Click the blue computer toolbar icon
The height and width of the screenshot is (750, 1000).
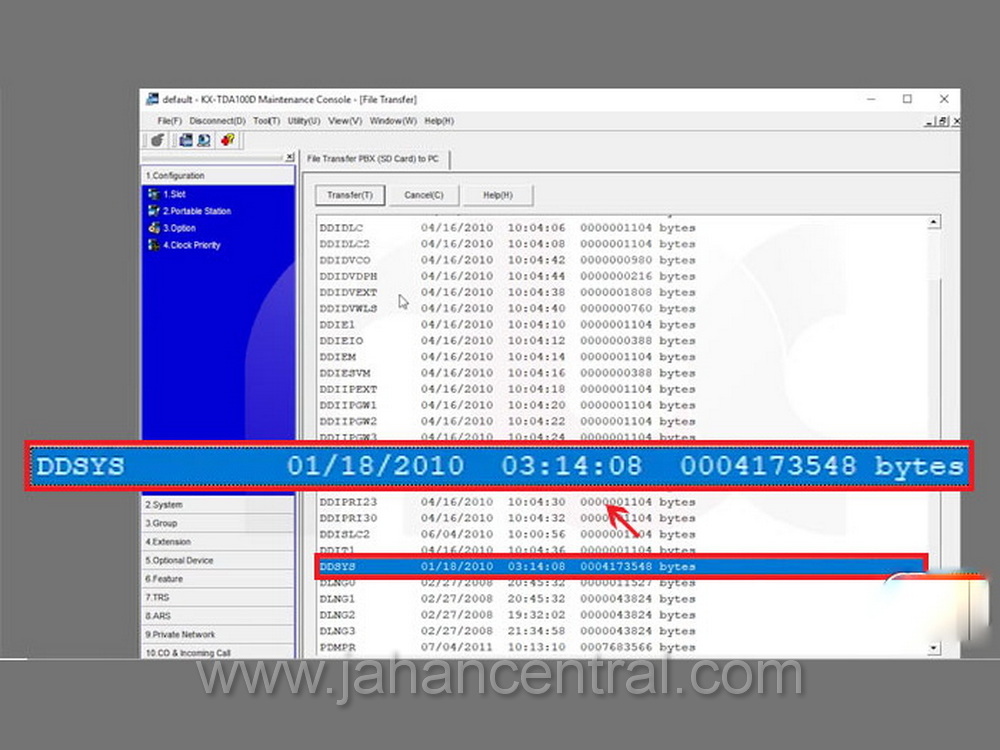(x=186, y=140)
